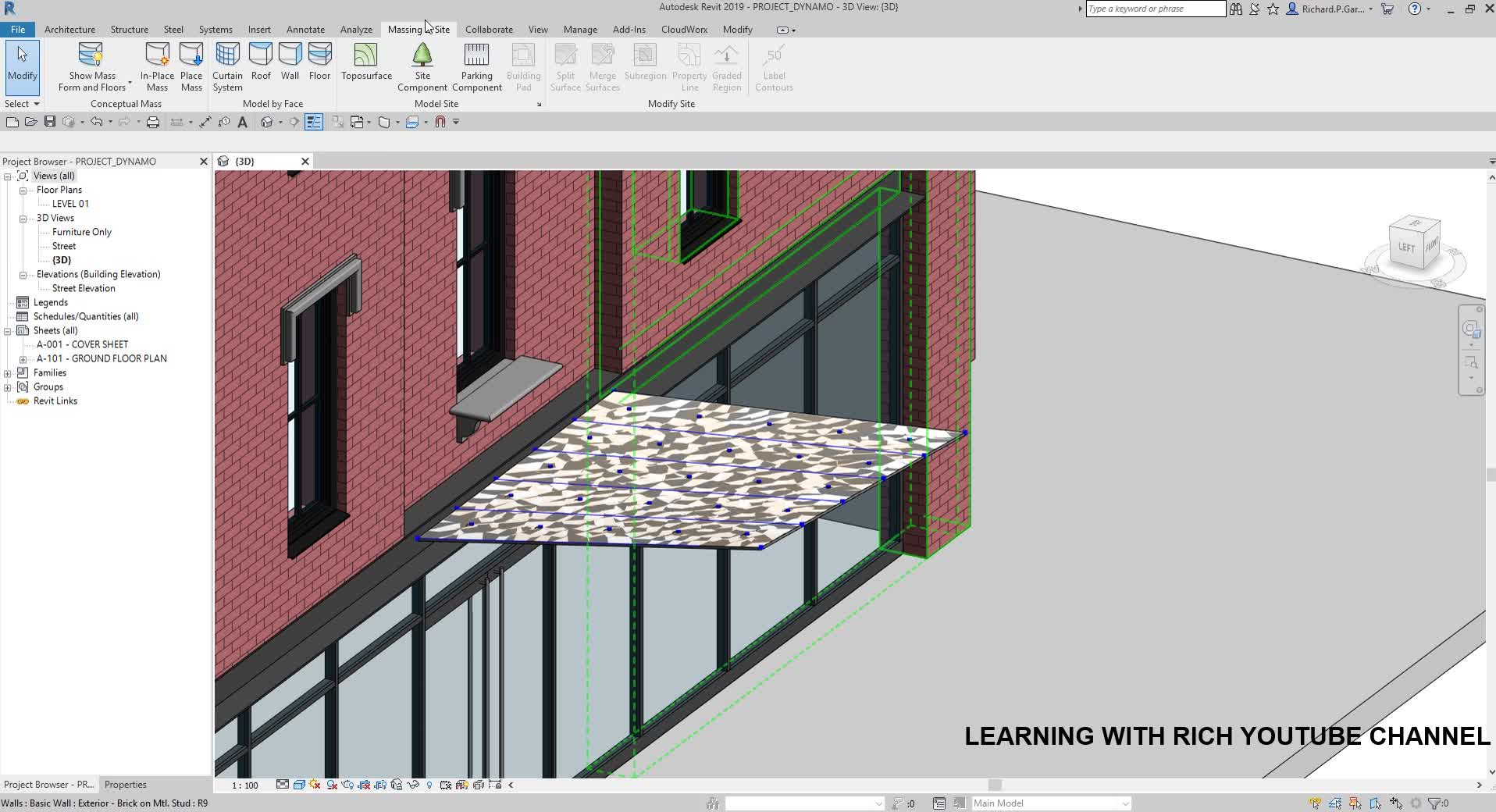Click the Modify button in Select panel
This screenshot has height=812, width=1496.
[x=22, y=66]
